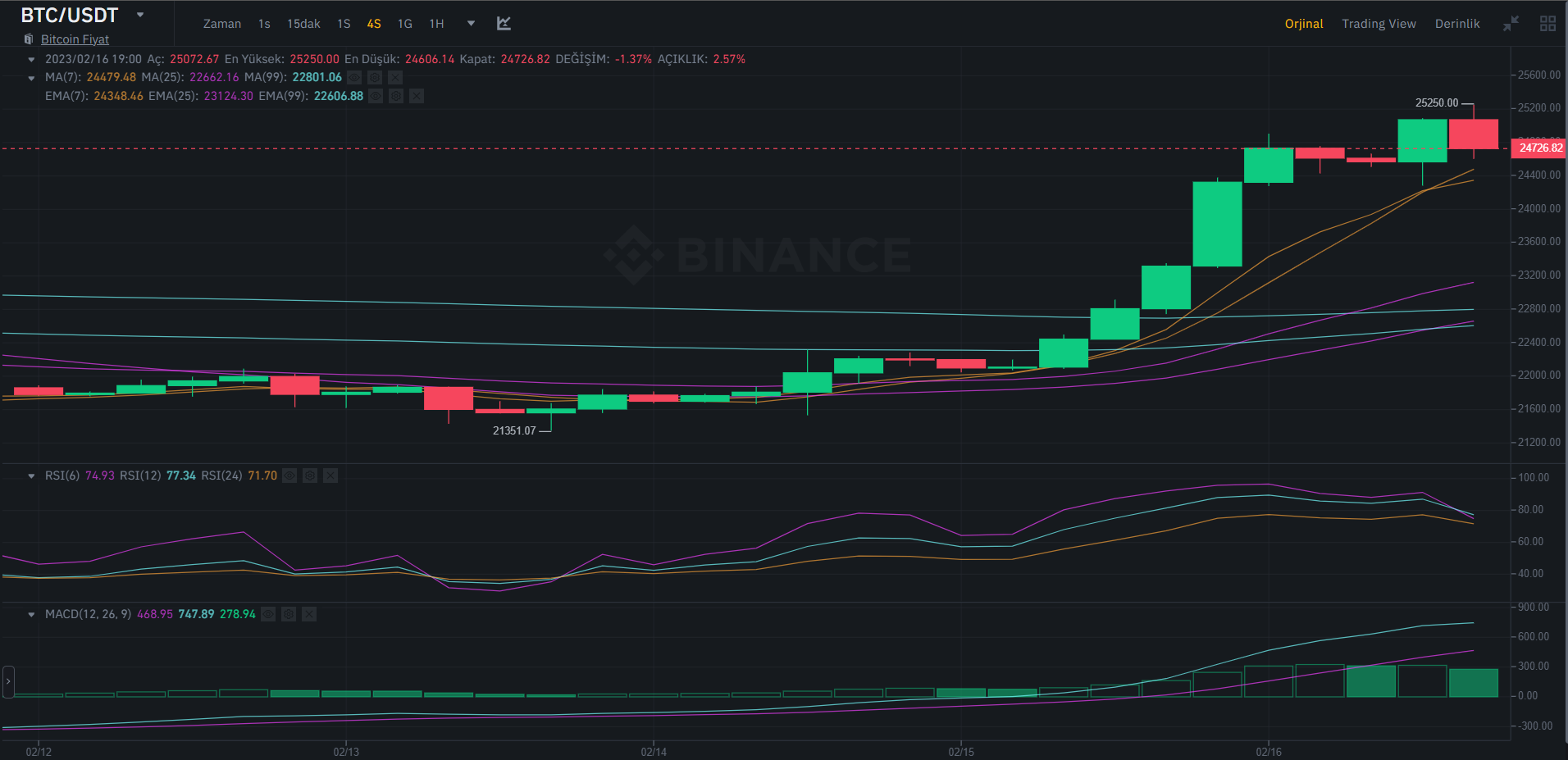1568x760 pixels.
Task: Remove the RSI indicator with its X
Action: click(330, 476)
